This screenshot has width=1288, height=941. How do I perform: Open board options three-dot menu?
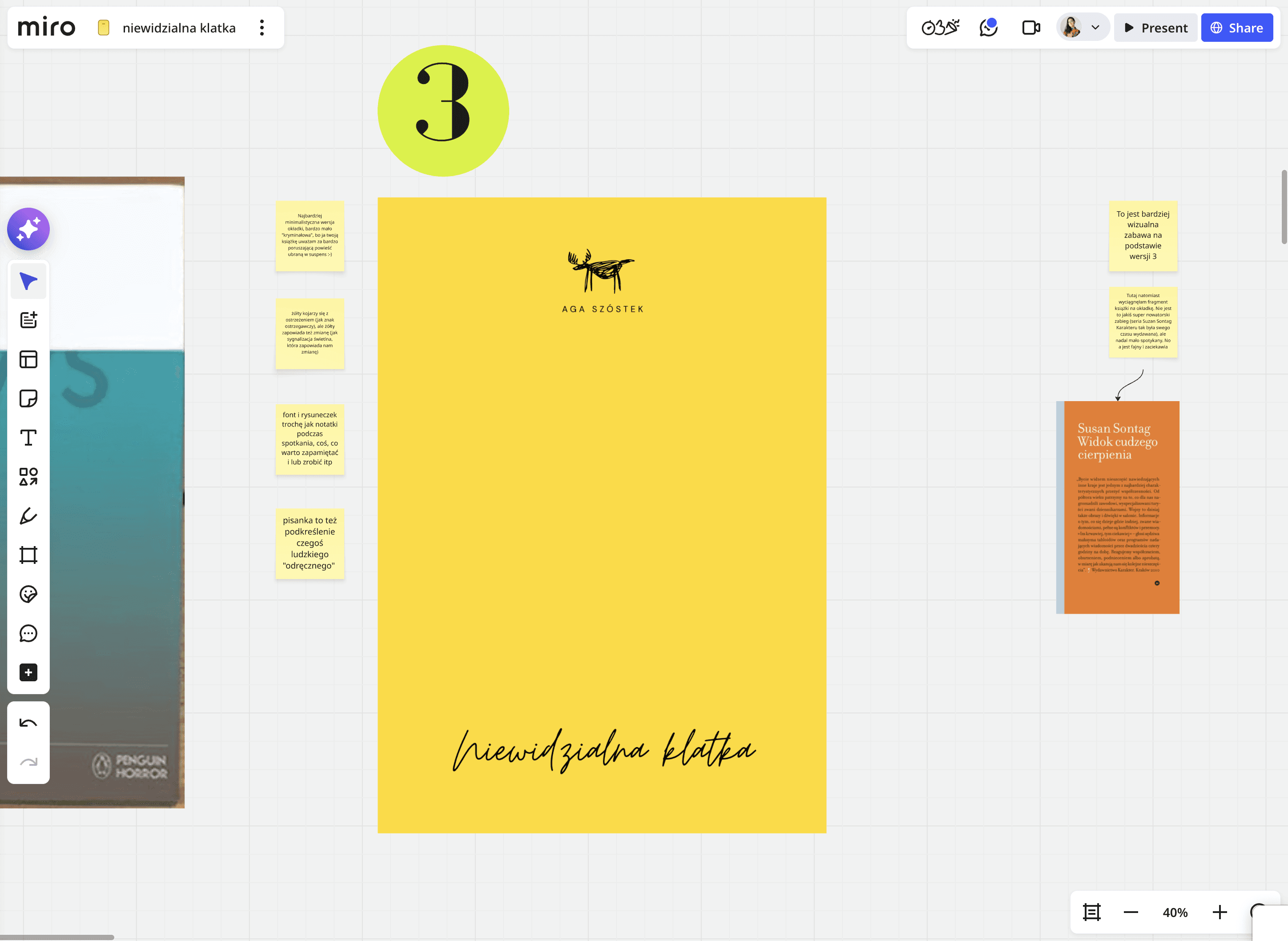[262, 28]
